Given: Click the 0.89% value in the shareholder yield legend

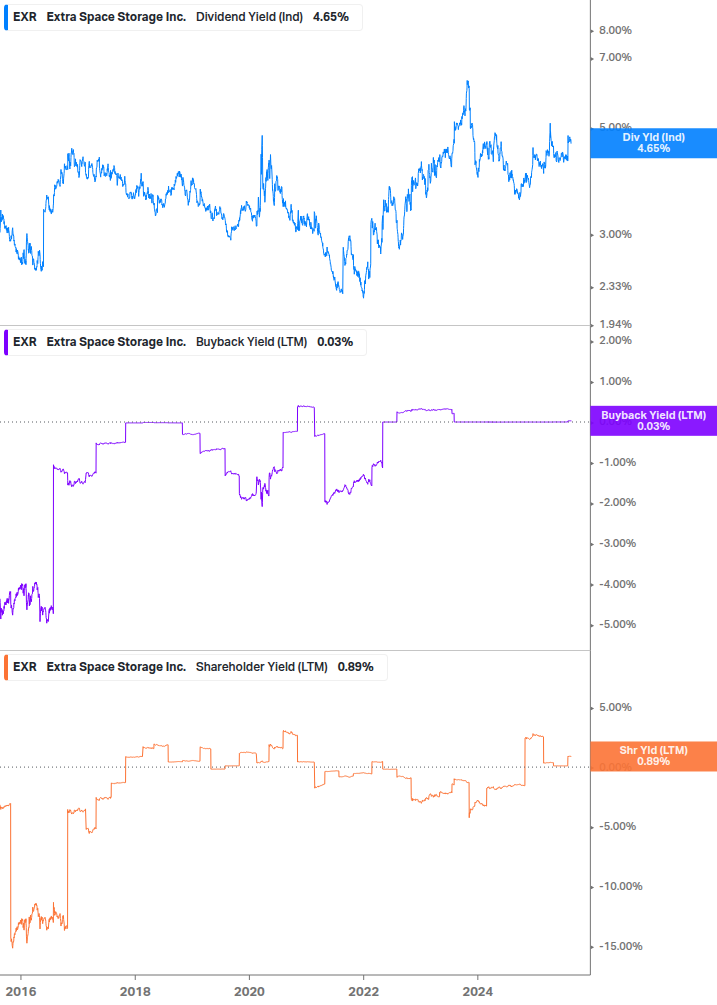Looking at the screenshot, I should coord(356,667).
